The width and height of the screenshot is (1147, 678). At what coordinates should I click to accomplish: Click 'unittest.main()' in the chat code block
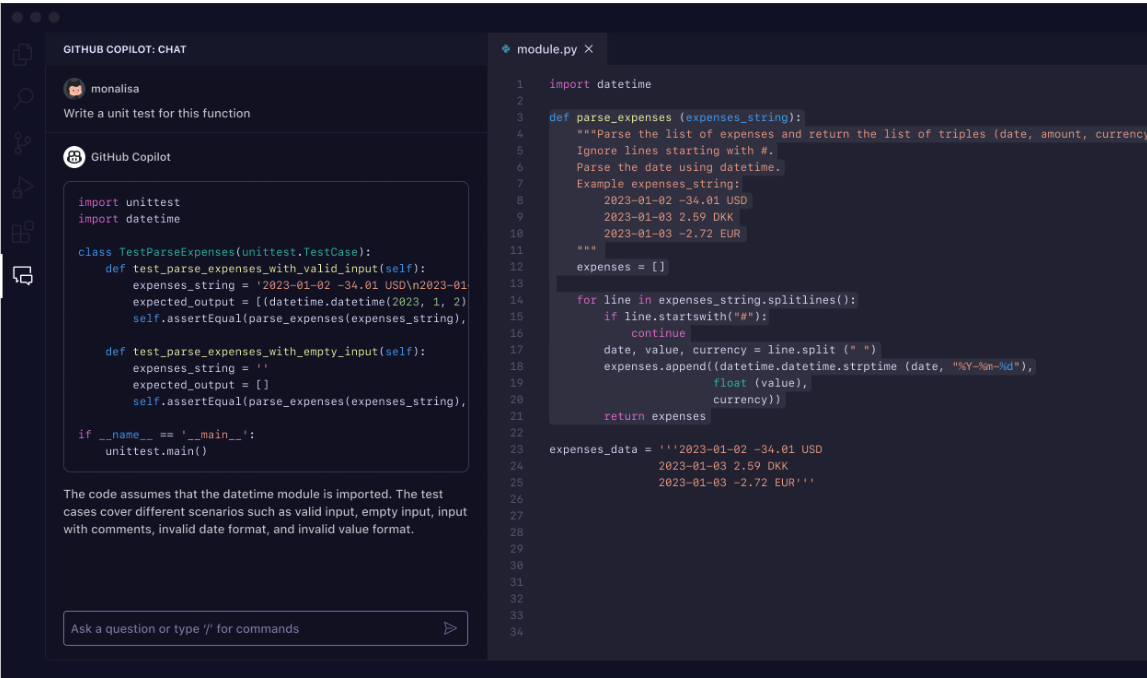click(x=156, y=451)
